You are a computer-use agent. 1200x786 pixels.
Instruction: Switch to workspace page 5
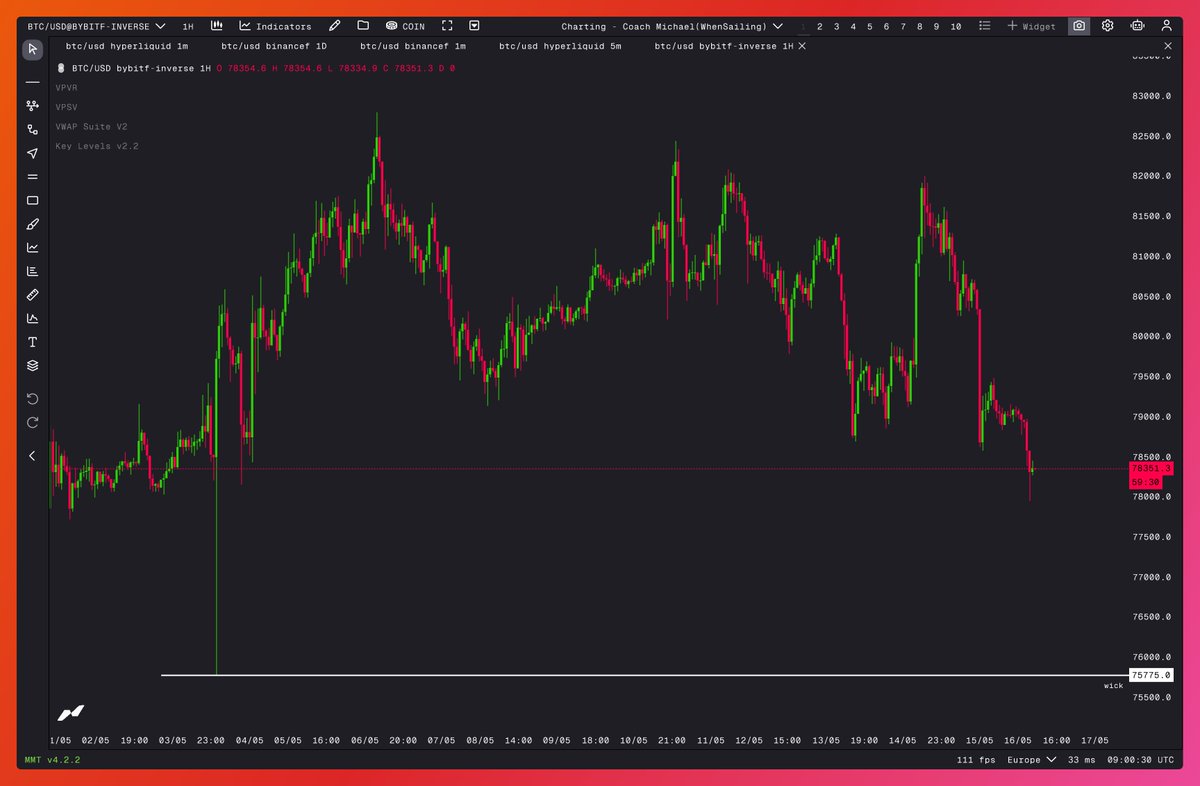pos(870,26)
